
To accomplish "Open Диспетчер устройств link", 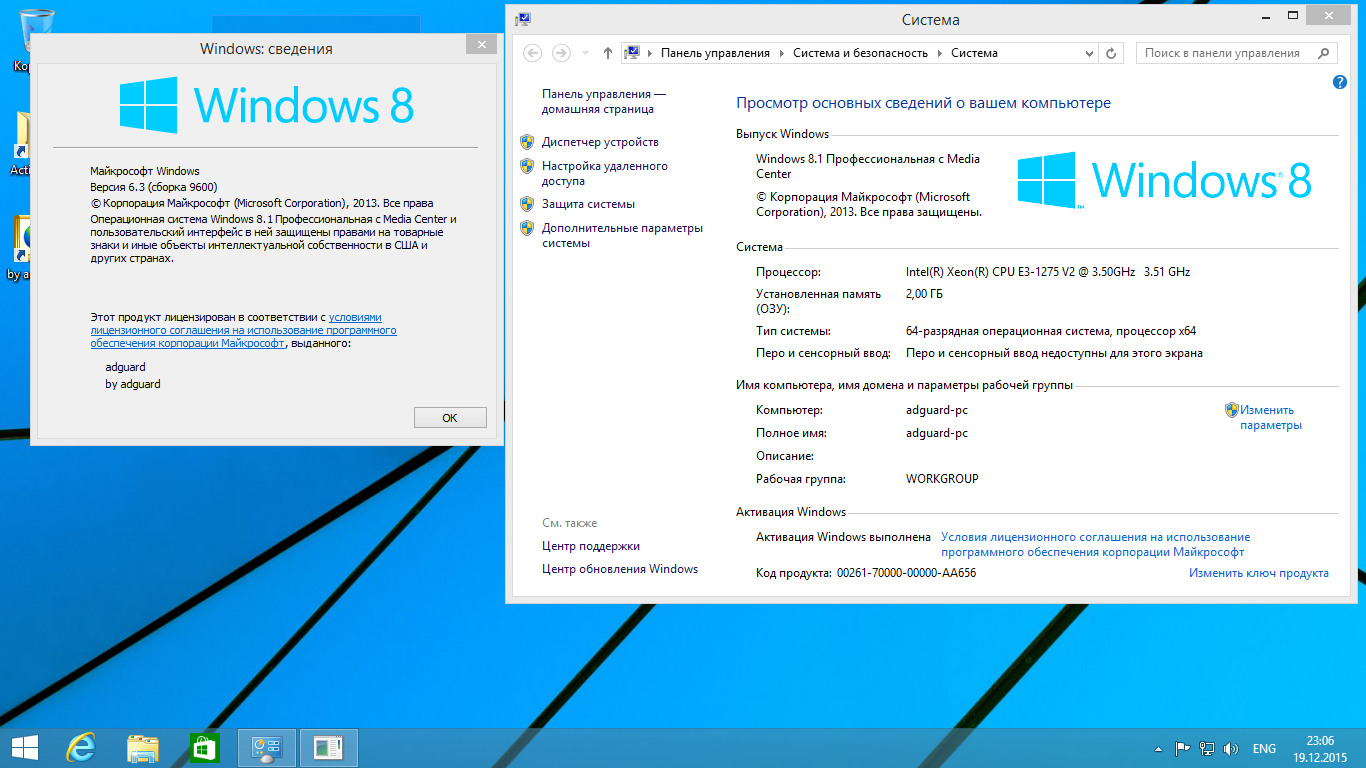I will coord(600,142).
